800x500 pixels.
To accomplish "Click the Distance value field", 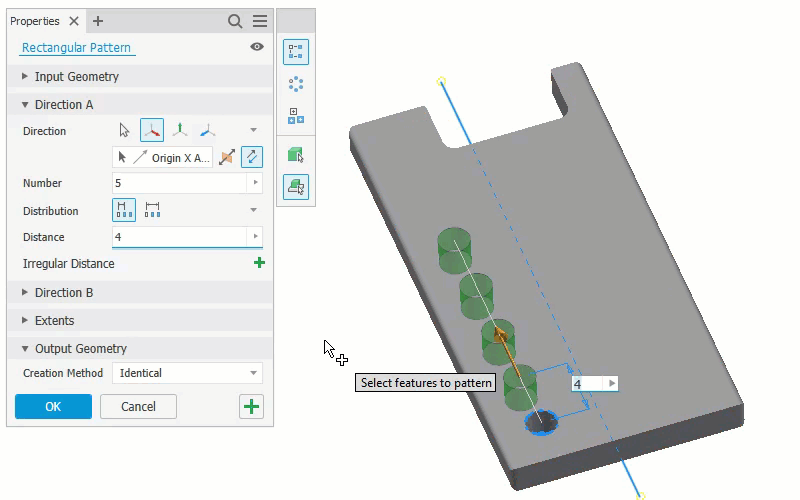I will [180, 237].
